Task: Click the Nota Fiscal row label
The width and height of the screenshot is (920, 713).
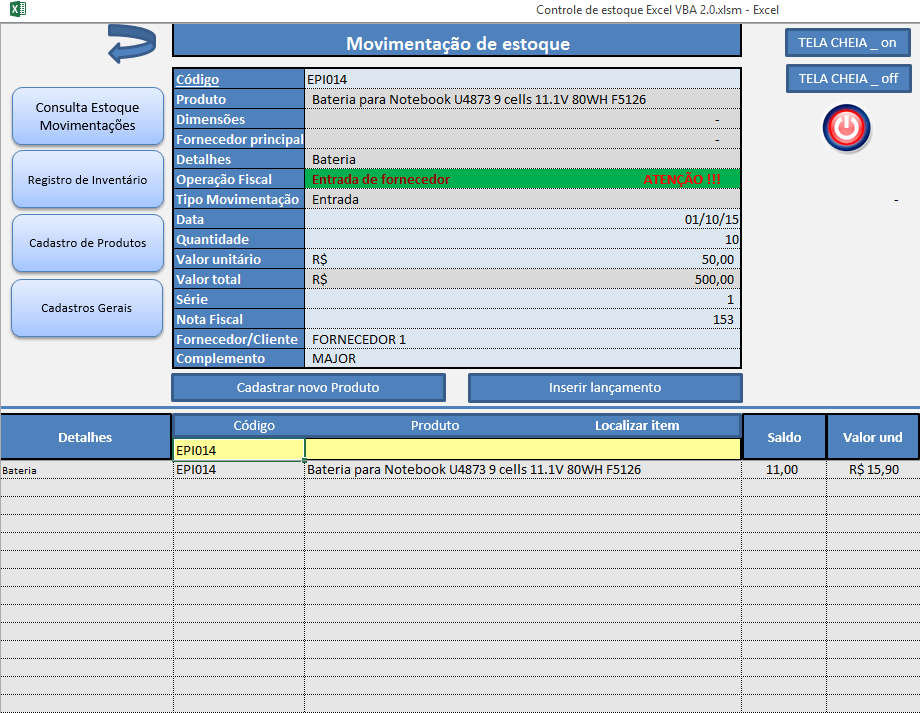Action: point(239,319)
